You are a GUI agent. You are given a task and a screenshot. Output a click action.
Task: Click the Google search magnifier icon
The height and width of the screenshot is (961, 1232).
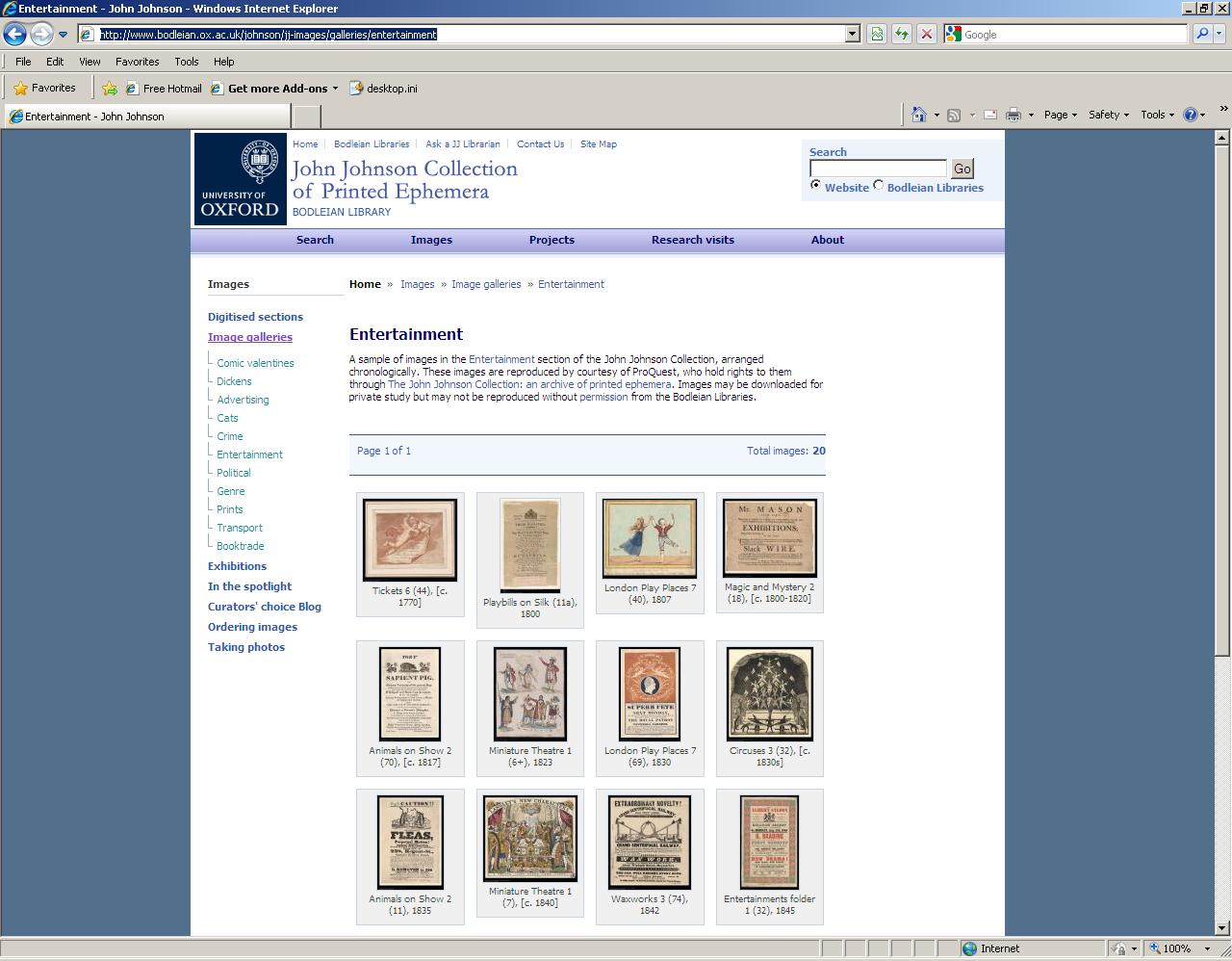[x=1203, y=35]
